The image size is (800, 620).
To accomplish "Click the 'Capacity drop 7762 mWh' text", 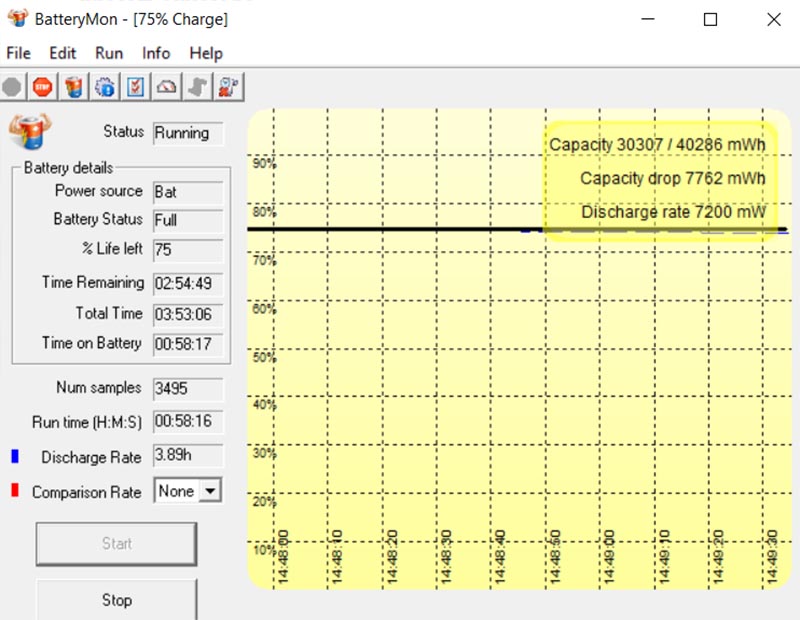I will tap(673, 179).
